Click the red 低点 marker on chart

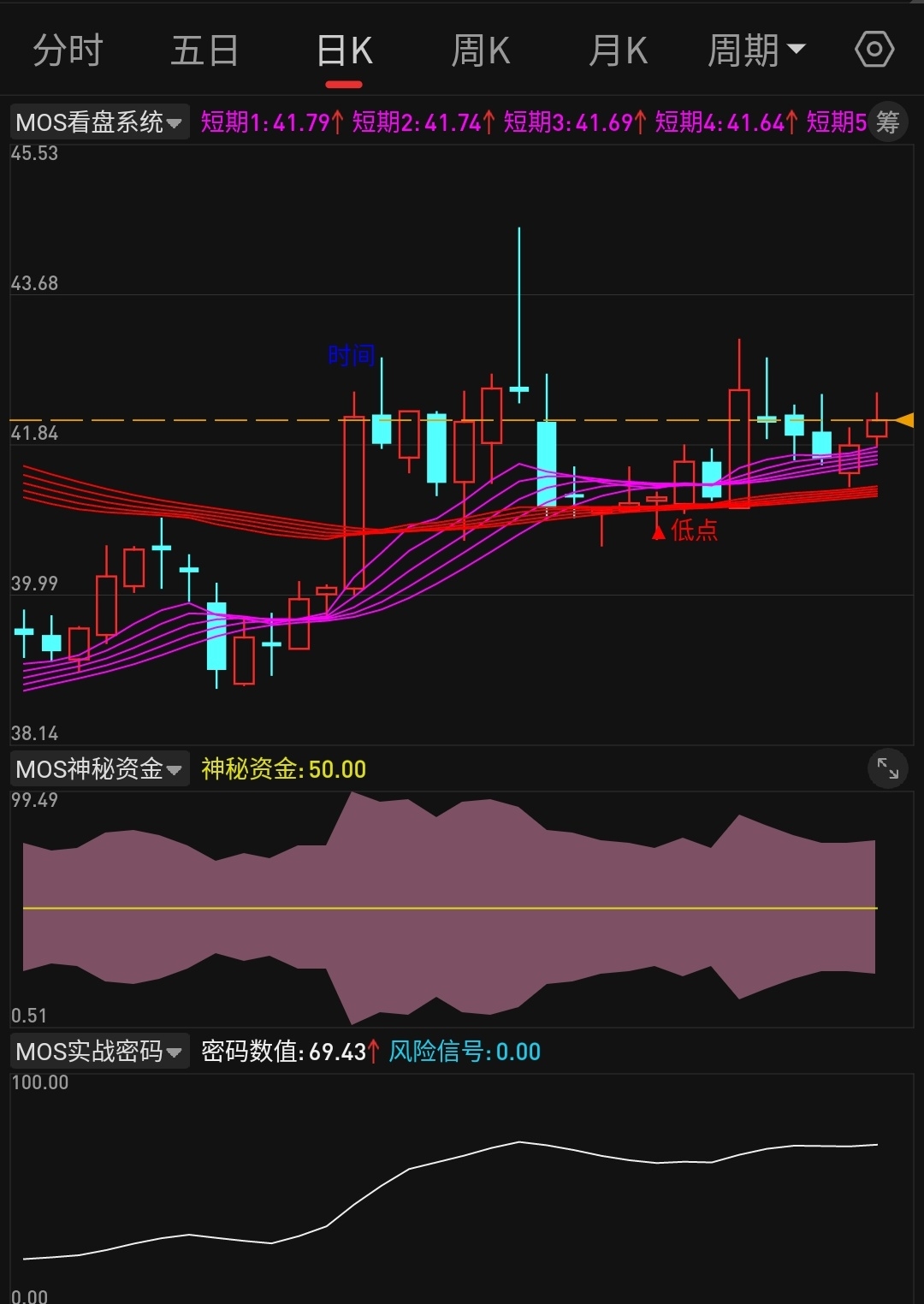pos(685,530)
